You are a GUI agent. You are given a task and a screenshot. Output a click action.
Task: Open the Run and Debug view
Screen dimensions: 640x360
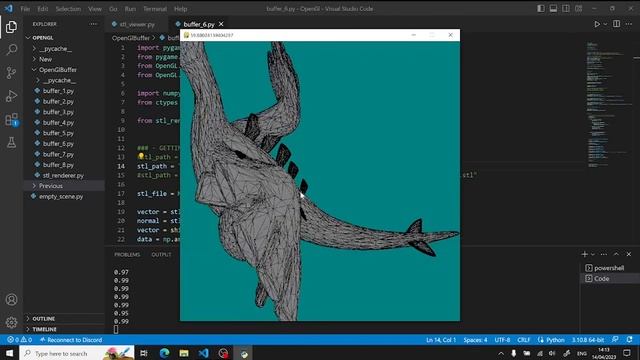[x=11, y=96]
